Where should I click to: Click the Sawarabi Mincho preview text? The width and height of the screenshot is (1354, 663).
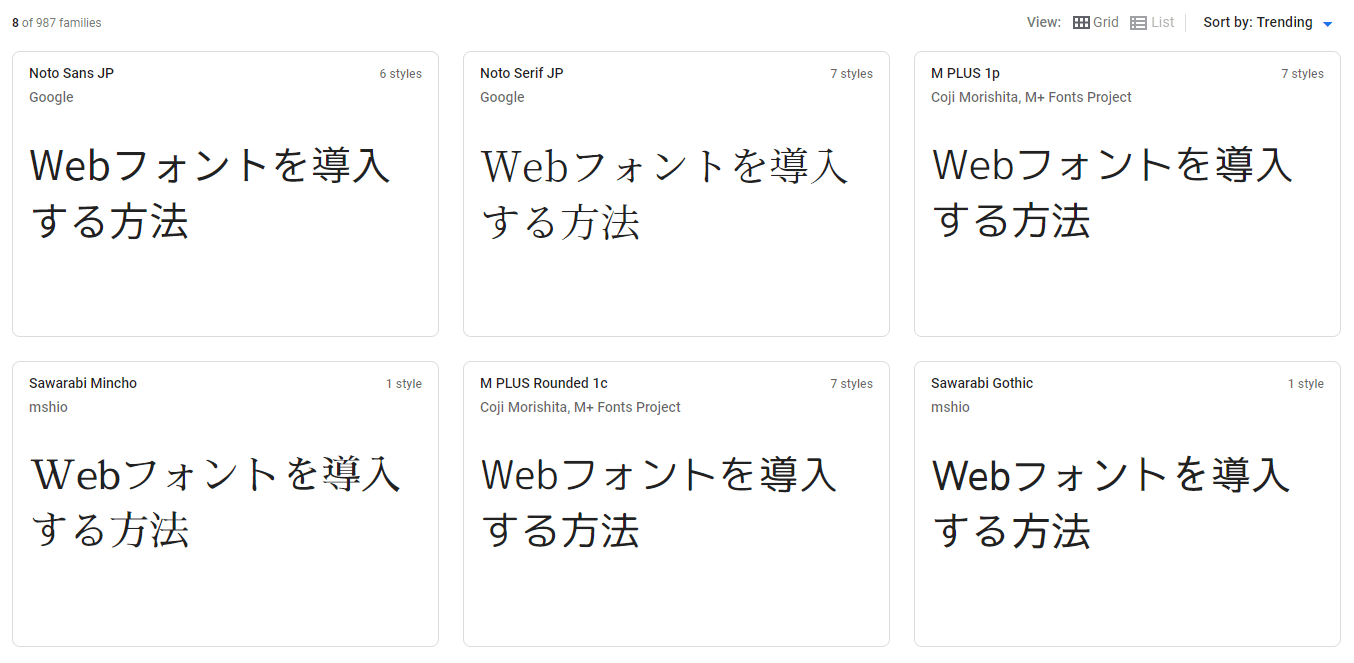216,502
